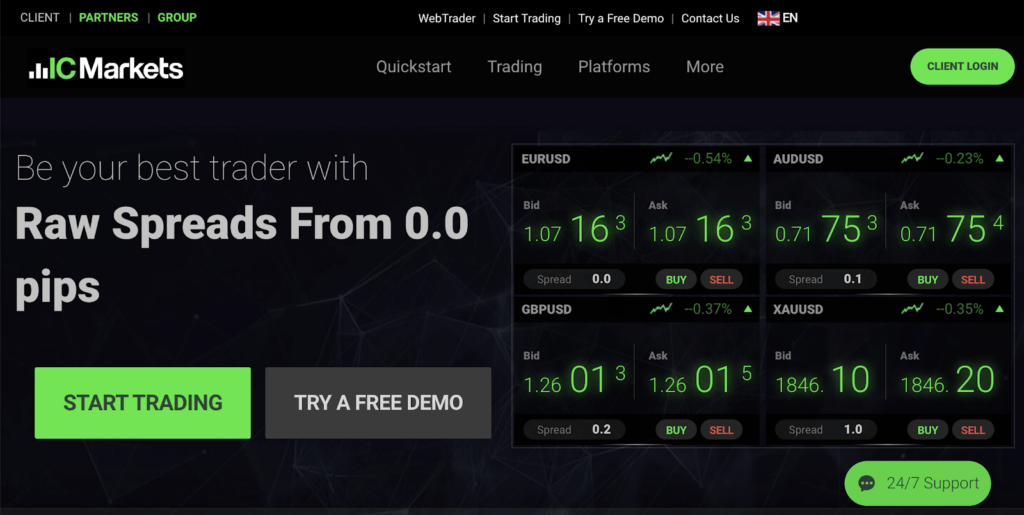The height and width of the screenshot is (515, 1024).
Task: Click SELL for XAUUSD
Action: 972,429
